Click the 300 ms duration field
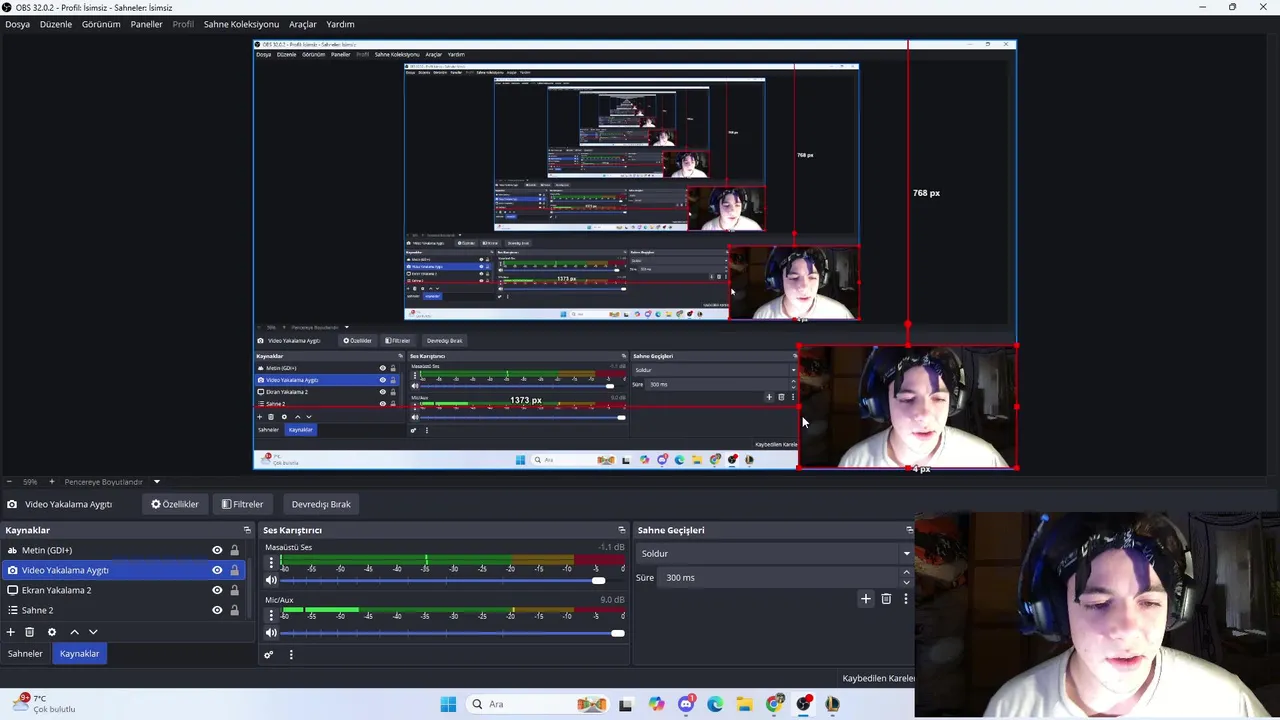This screenshot has width=1280, height=720. (780, 577)
